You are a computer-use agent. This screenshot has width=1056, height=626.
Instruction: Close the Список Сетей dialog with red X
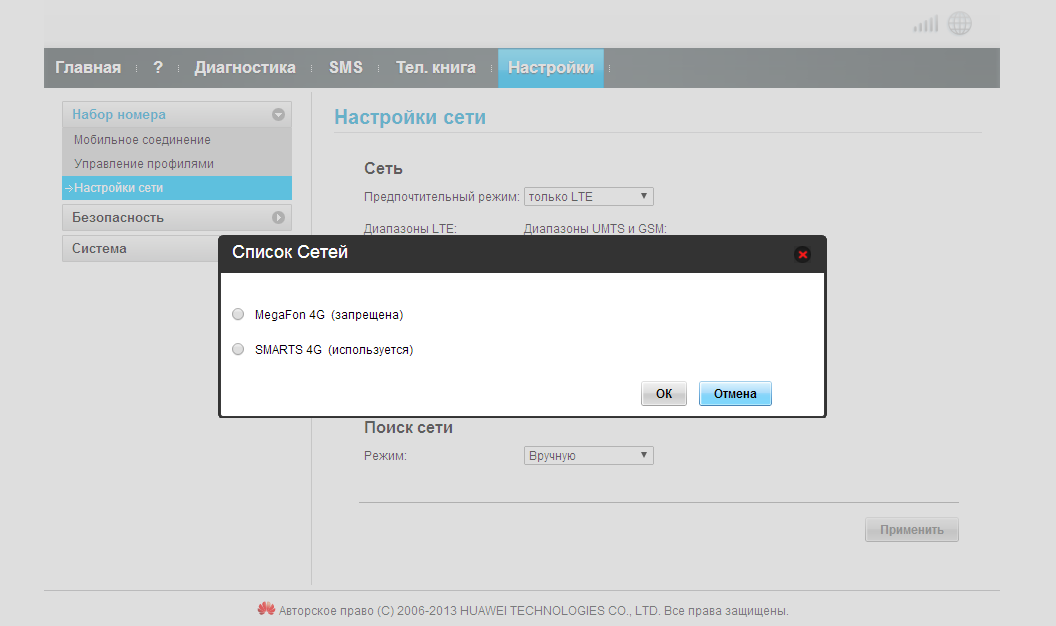[802, 254]
